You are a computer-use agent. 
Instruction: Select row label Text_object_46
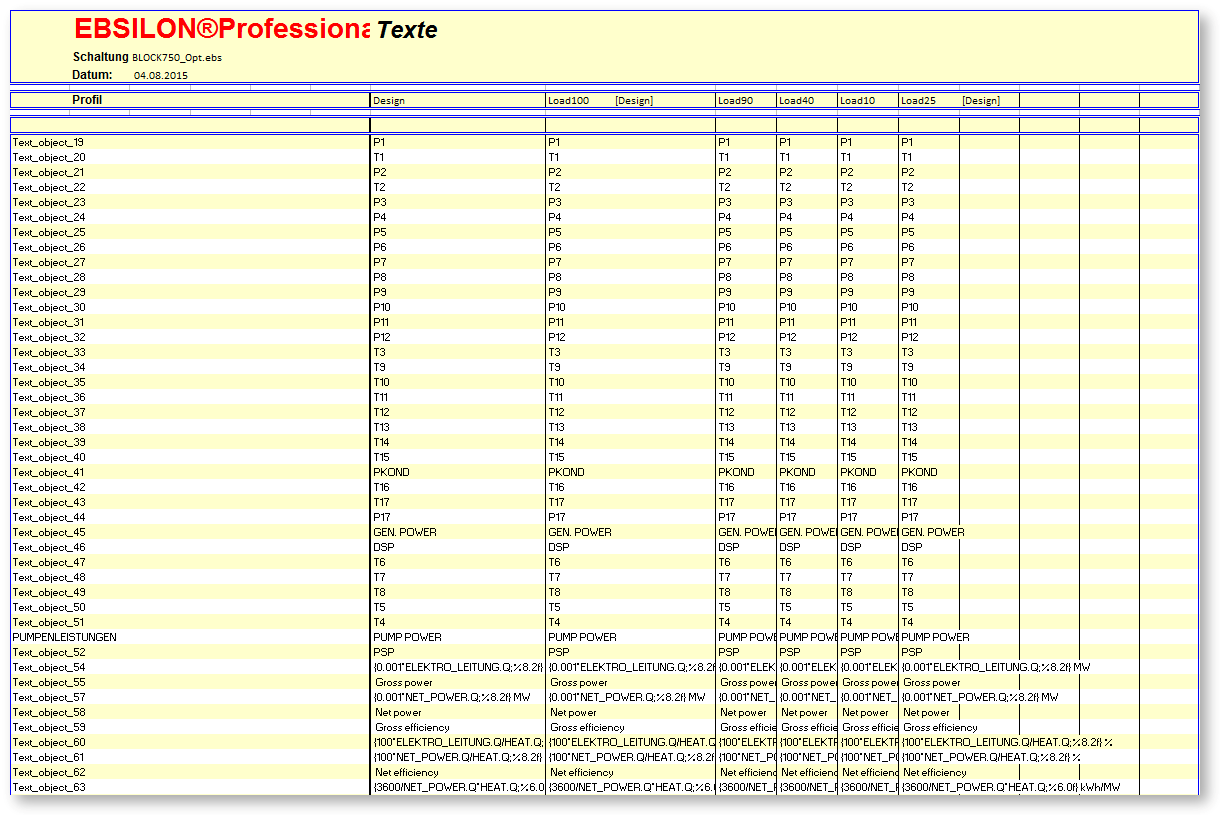coord(49,547)
